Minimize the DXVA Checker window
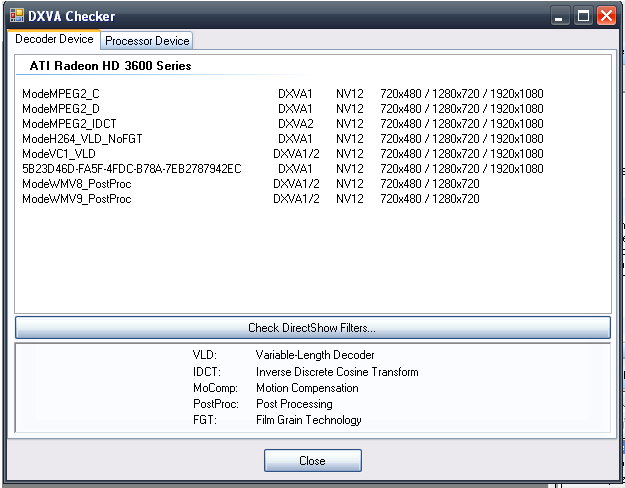 coord(560,16)
